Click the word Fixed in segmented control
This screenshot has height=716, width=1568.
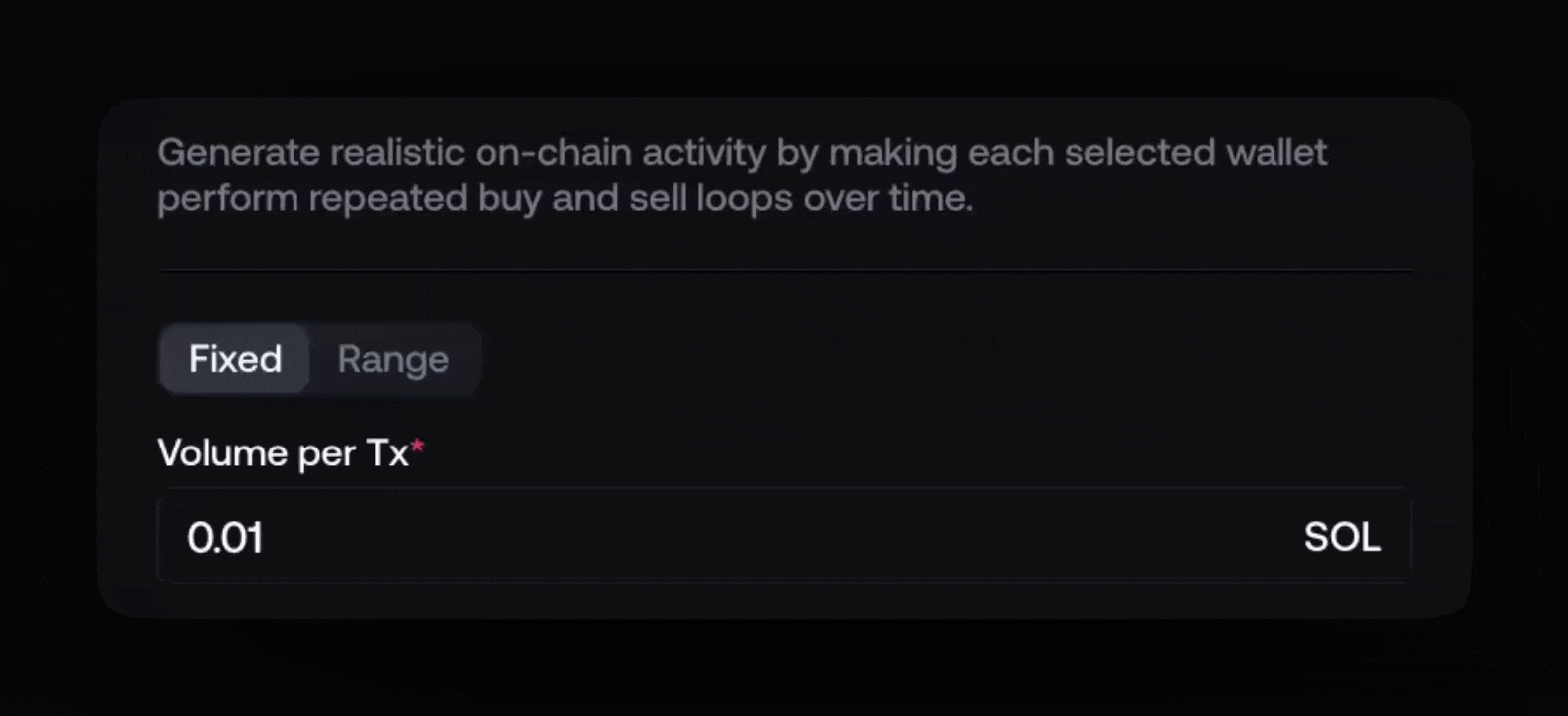pyautogui.click(x=235, y=359)
